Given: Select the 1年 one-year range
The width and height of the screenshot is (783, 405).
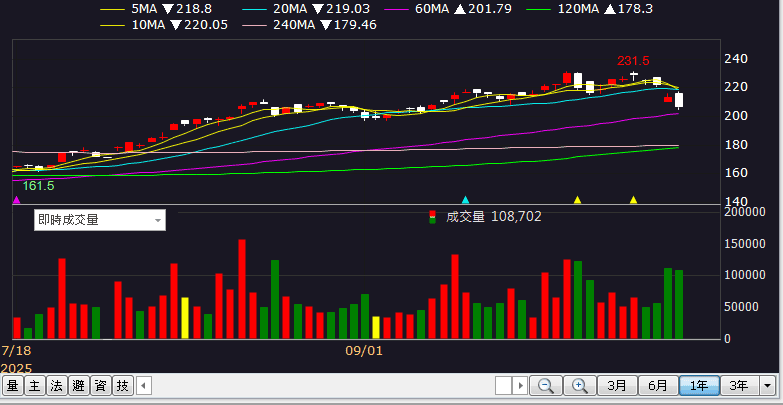Looking at the screenshot, I should click(x=698, y=385).
